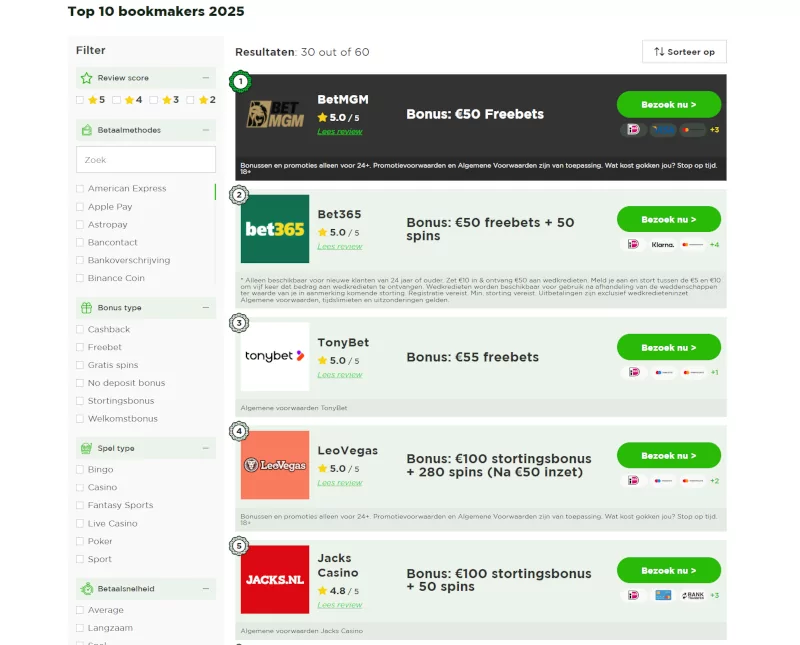Click the sort arrows icon in Sorteer op
Viewport: 800px width, 645px height.
pyautogui.click(x=659, y=52)
